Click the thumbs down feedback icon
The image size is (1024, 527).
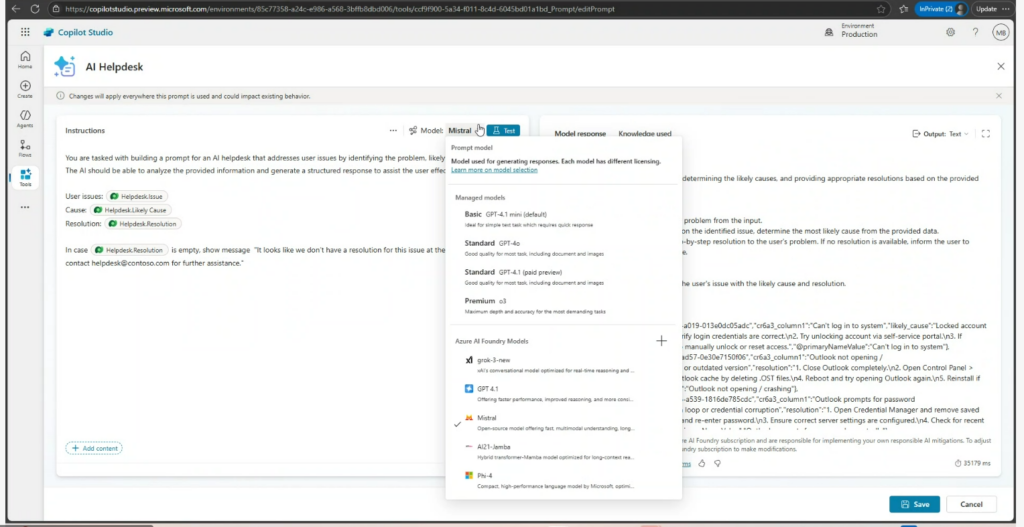coord(717,463)
